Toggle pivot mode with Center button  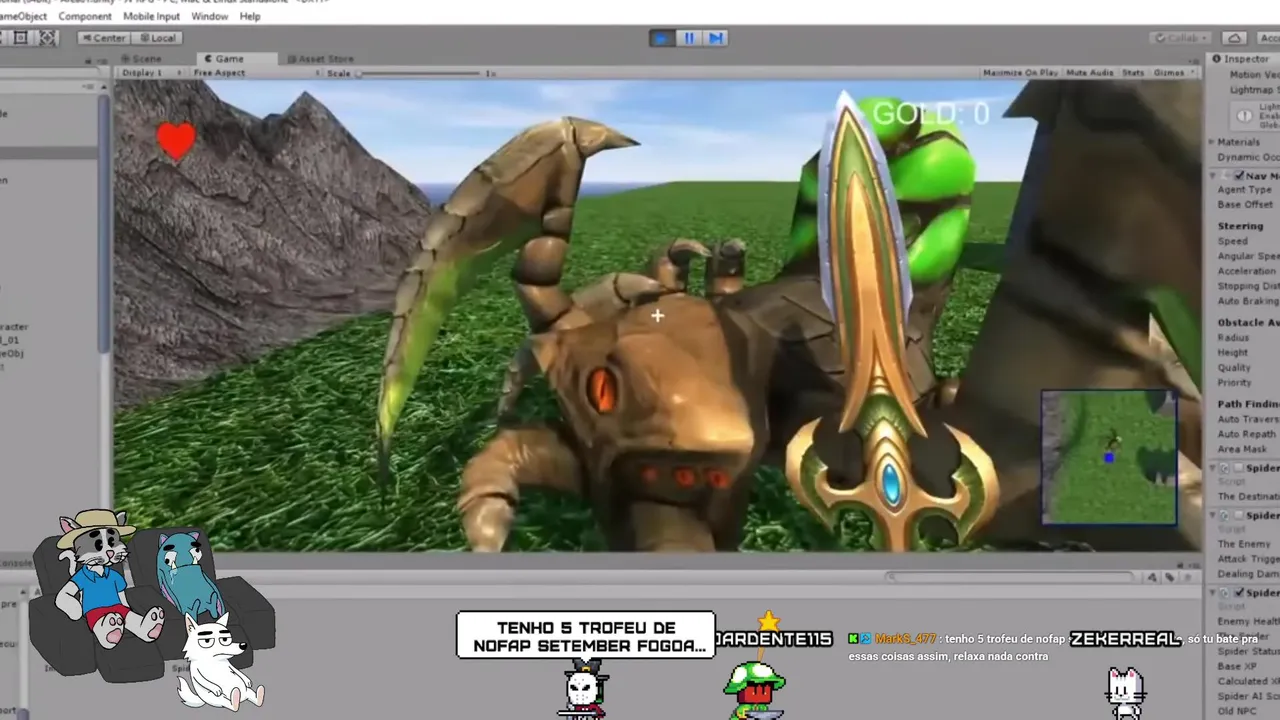(x=104, y=38)
